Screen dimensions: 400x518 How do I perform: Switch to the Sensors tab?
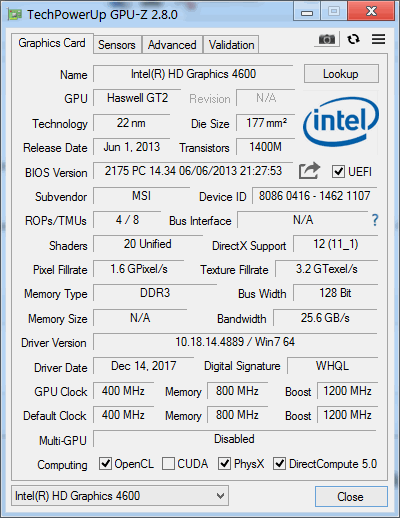point(117,45)
